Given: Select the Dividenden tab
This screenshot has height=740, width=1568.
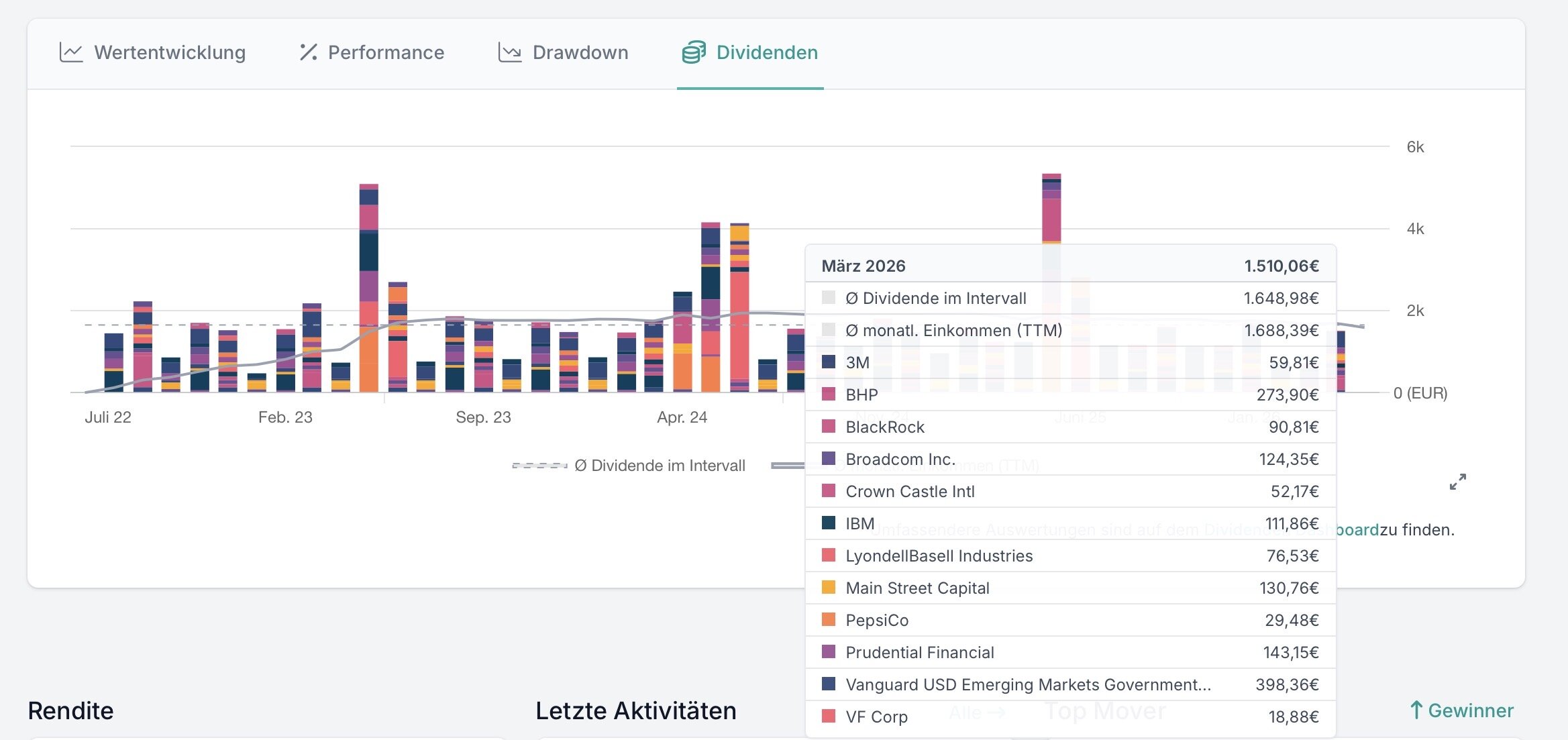Looking at the screenshot, I should pyautogui.click(x=767, y=52).
